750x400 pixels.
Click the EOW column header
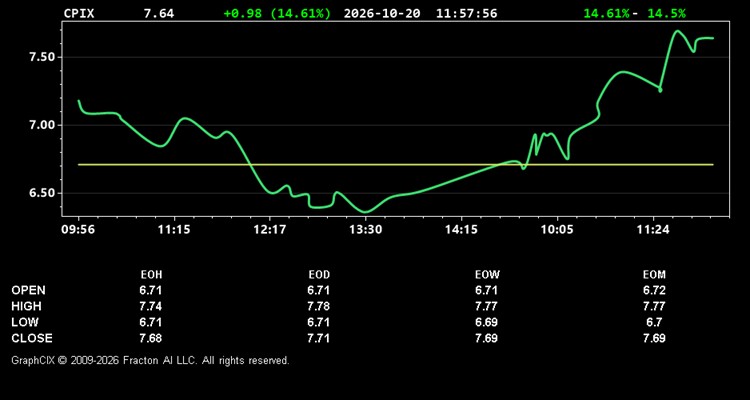coord(487,275)
